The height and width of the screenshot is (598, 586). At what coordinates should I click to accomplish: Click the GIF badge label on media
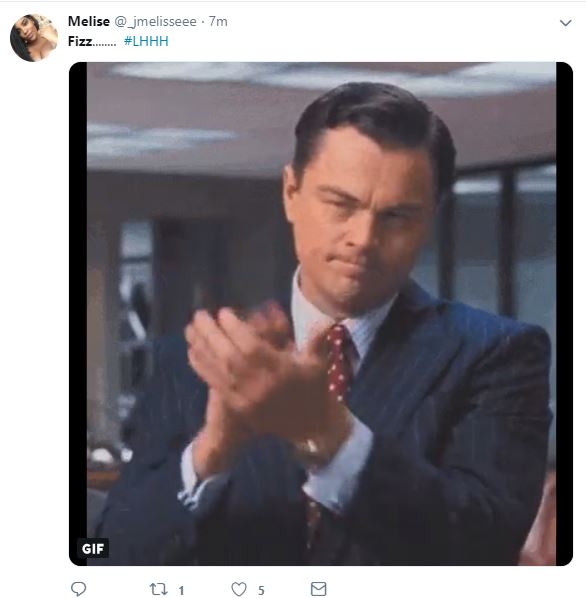[93, 548]
